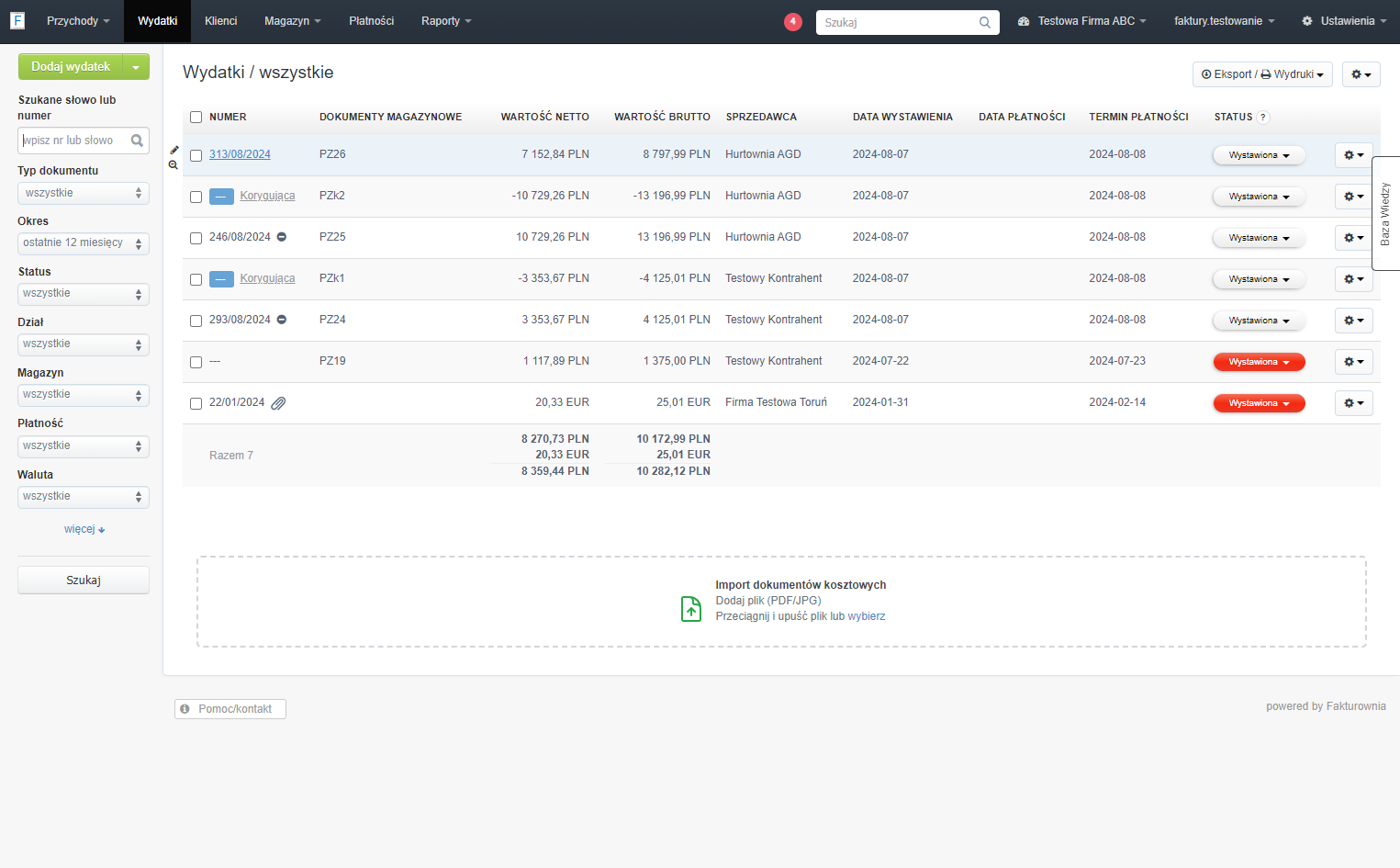
Task: Open the Typ dokumentu dropdown
Action: pyautogui.click(x=84, y=193)
